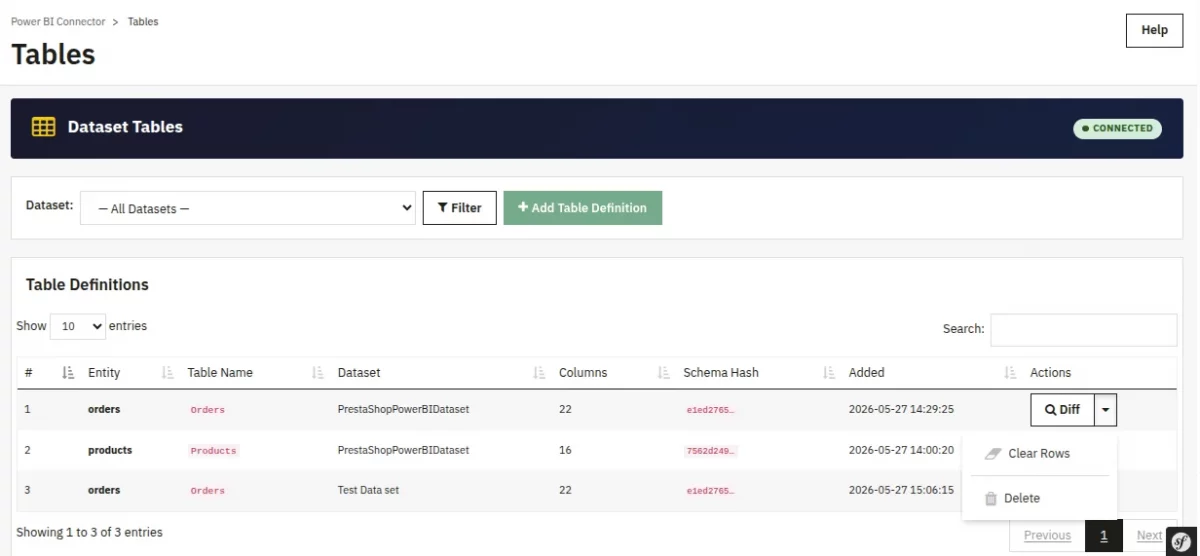This screenshot has height=556, width=1200.
Task: Click the Products table name tag
Action: 213,451
